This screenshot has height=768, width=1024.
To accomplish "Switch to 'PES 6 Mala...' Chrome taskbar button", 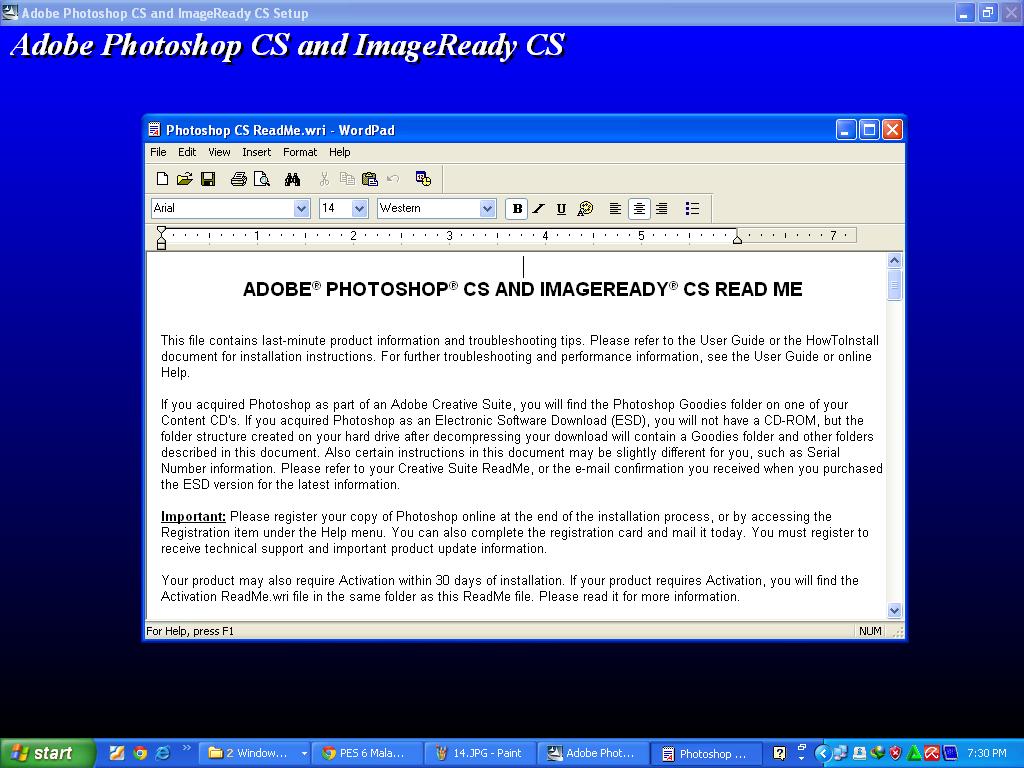I will 367,753.
